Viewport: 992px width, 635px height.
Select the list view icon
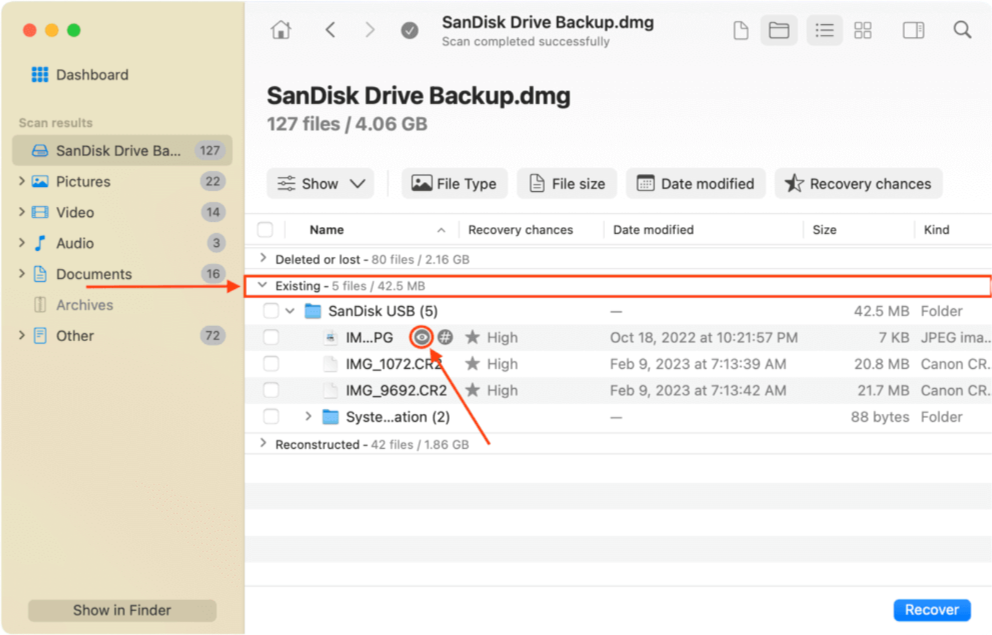[824, 31]
